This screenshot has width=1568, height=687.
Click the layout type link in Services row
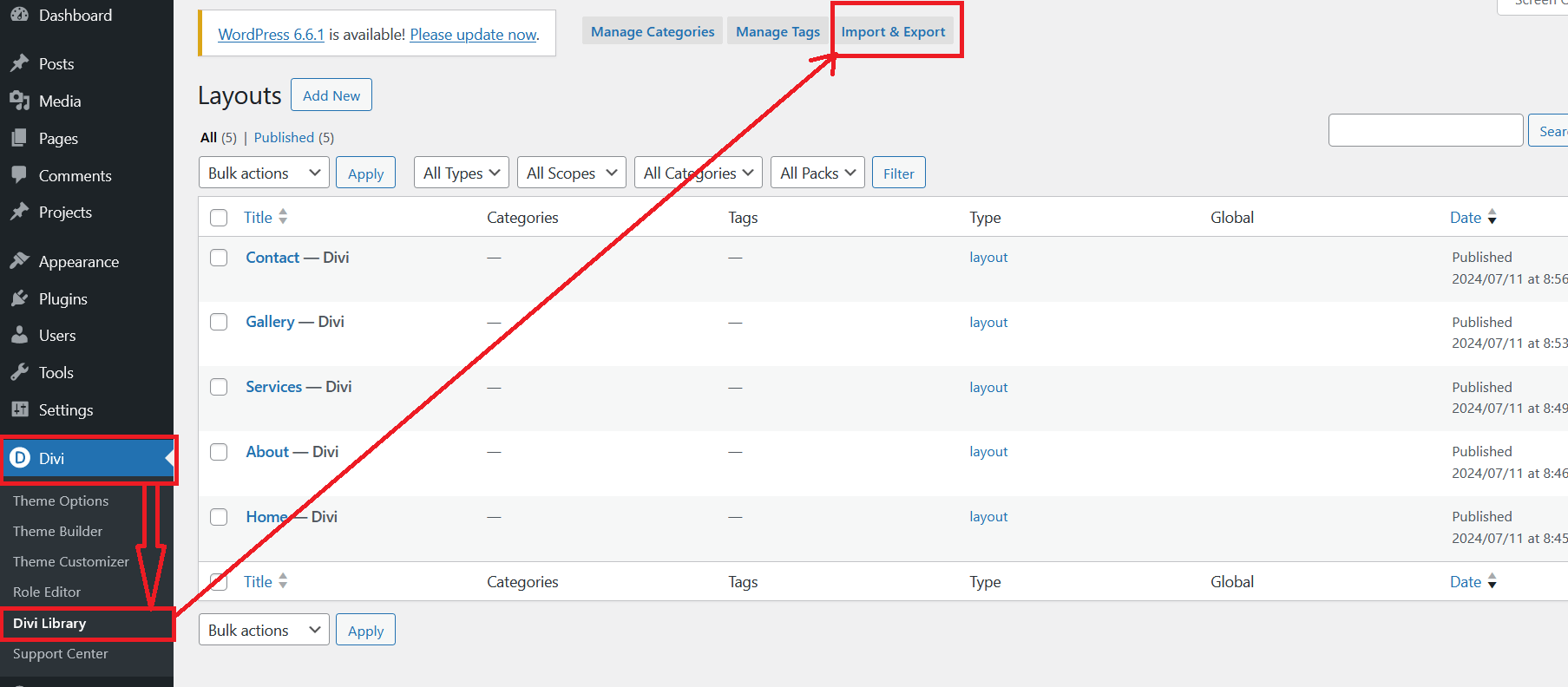click(988, 387)
